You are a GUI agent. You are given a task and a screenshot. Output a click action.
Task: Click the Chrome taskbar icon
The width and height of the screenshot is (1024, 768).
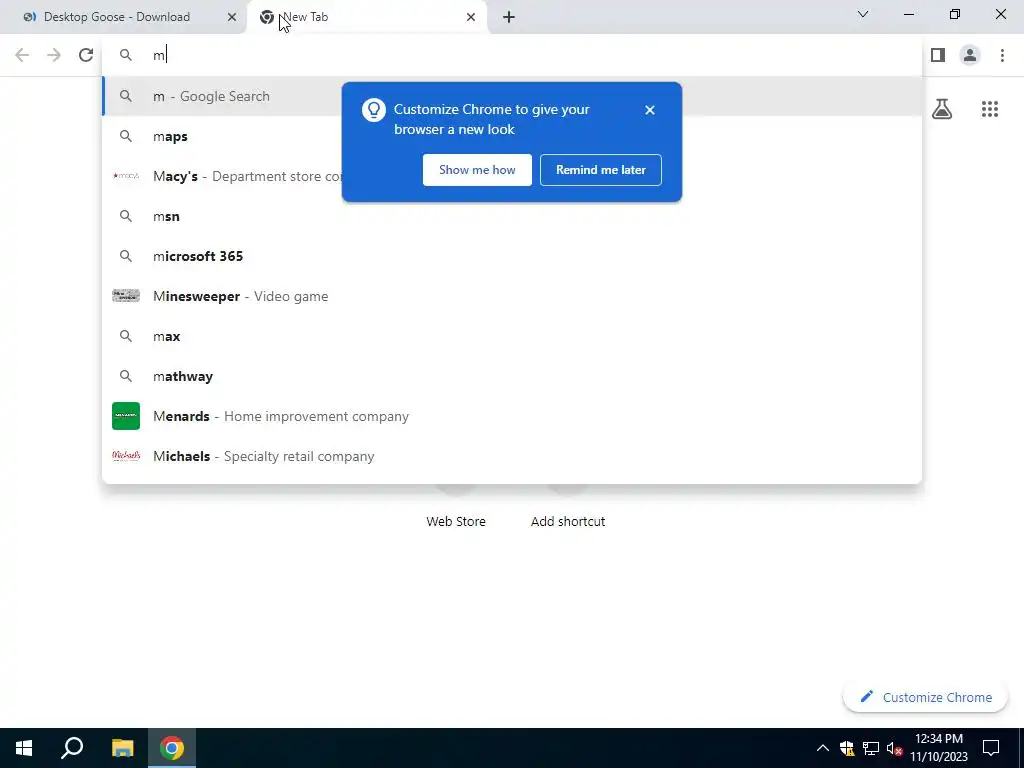pos(172,748)
